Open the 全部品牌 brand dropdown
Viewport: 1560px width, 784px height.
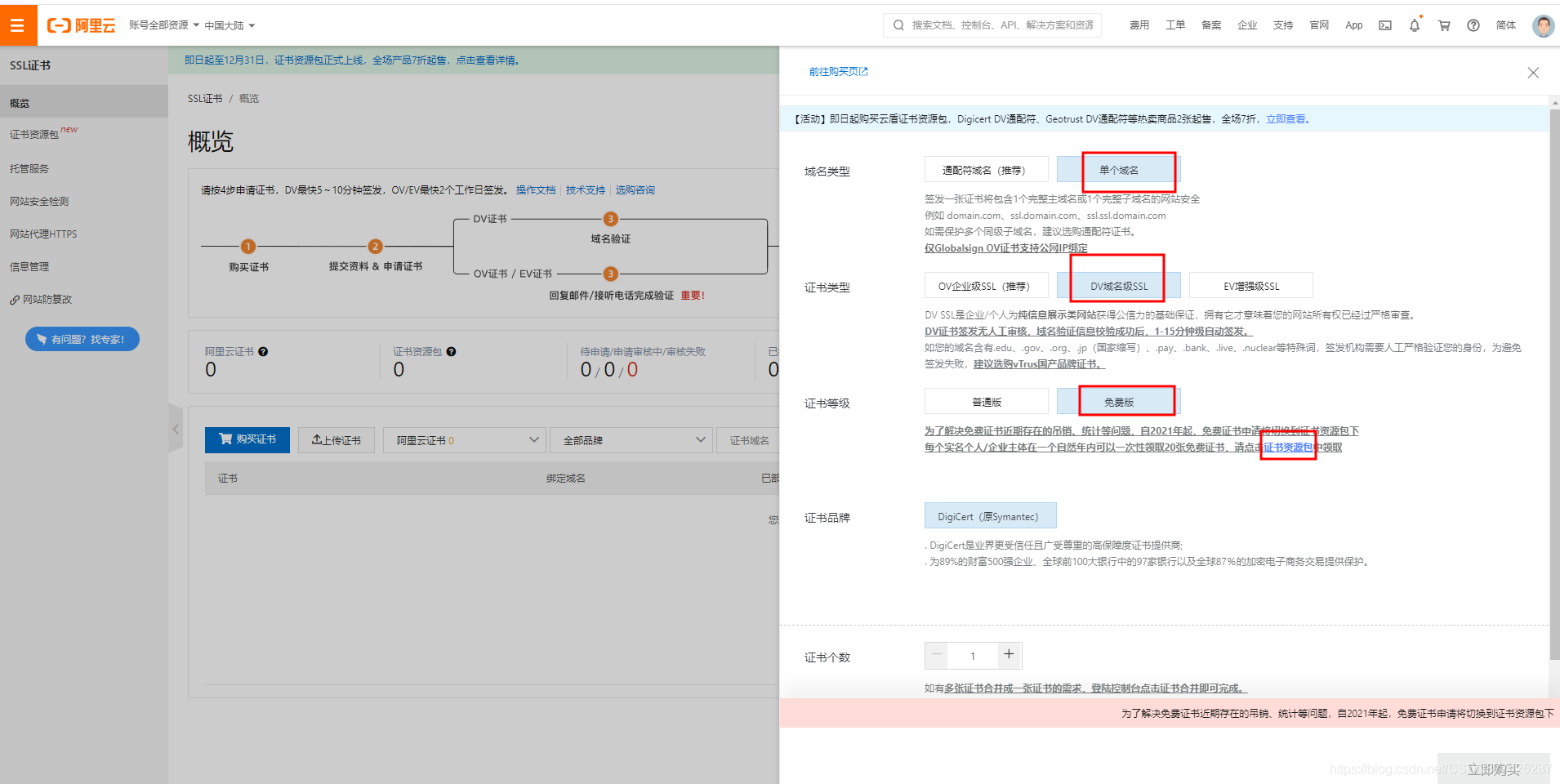631,440
